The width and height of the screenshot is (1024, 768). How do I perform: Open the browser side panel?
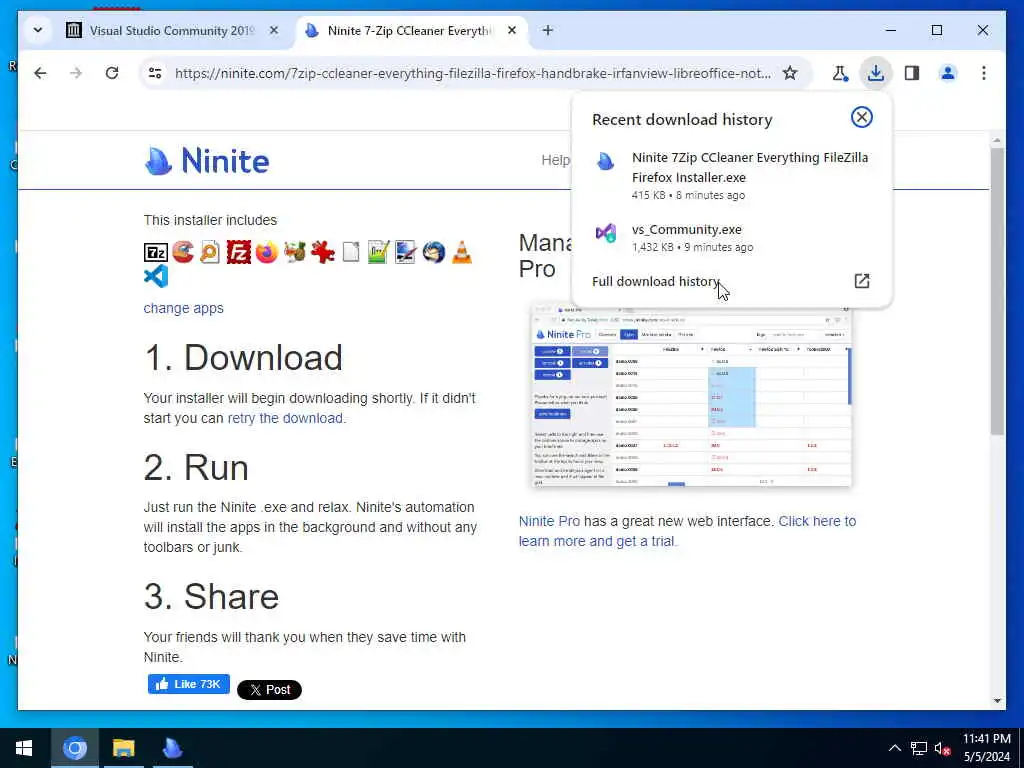click(912, 73)
